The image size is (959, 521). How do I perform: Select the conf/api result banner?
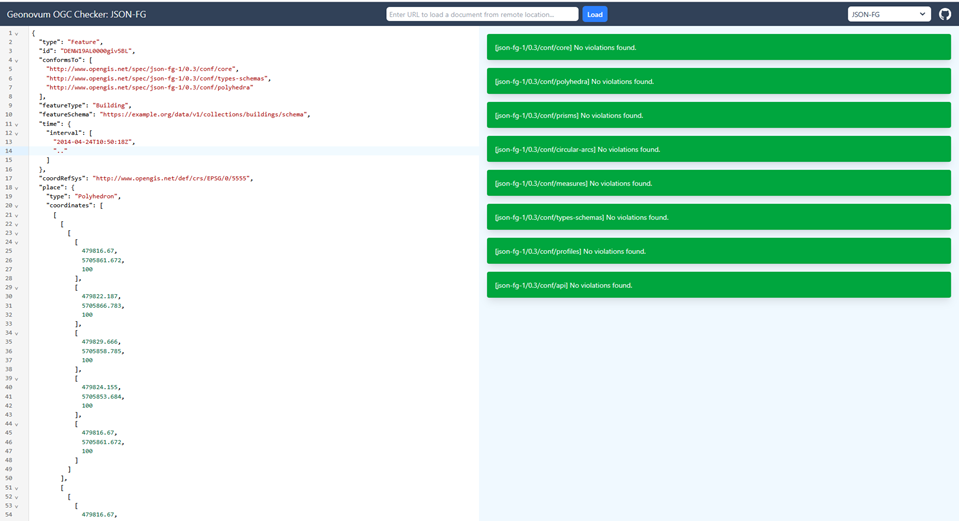pyautogui.click(x=718, y=285)
